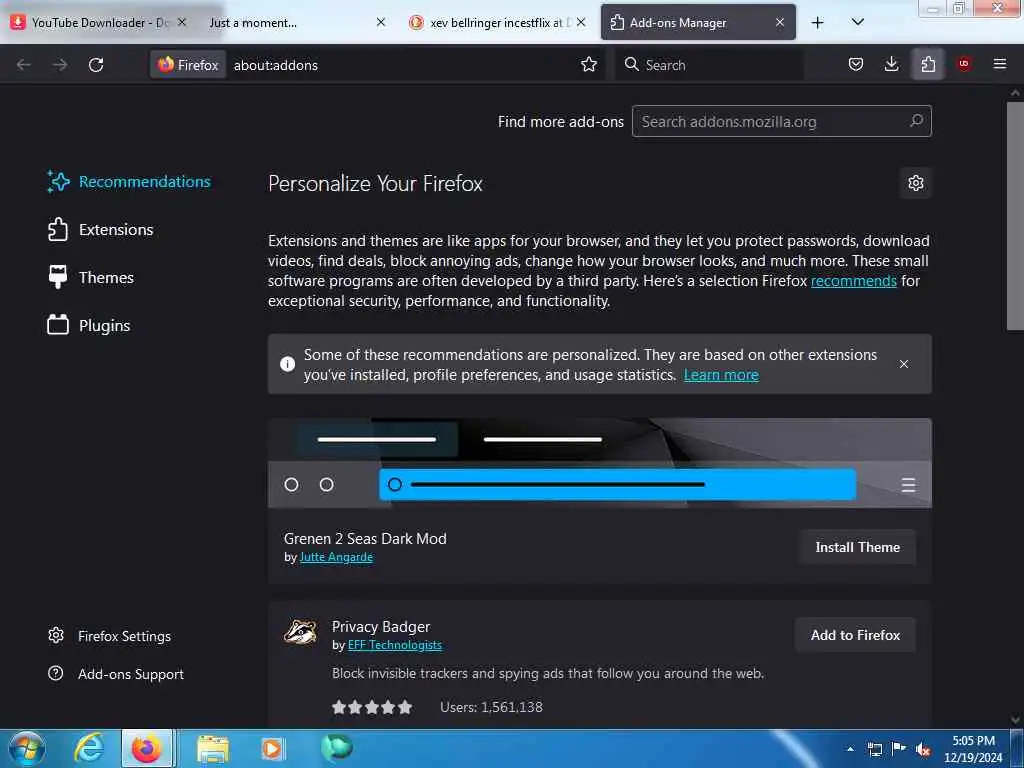
Task: Click the network tray icon
Action: click(x=874, y=749)
